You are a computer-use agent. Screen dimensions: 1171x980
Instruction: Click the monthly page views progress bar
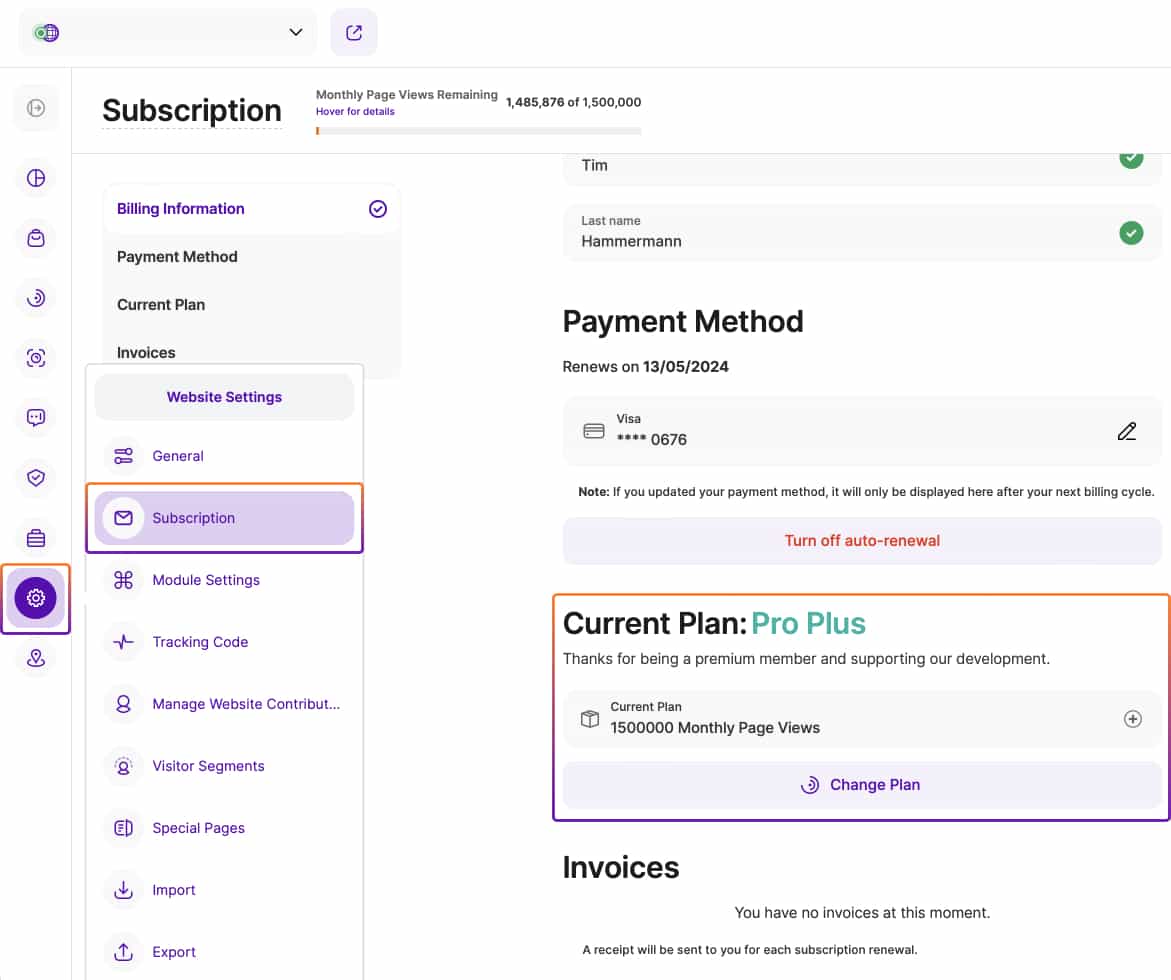478,130
